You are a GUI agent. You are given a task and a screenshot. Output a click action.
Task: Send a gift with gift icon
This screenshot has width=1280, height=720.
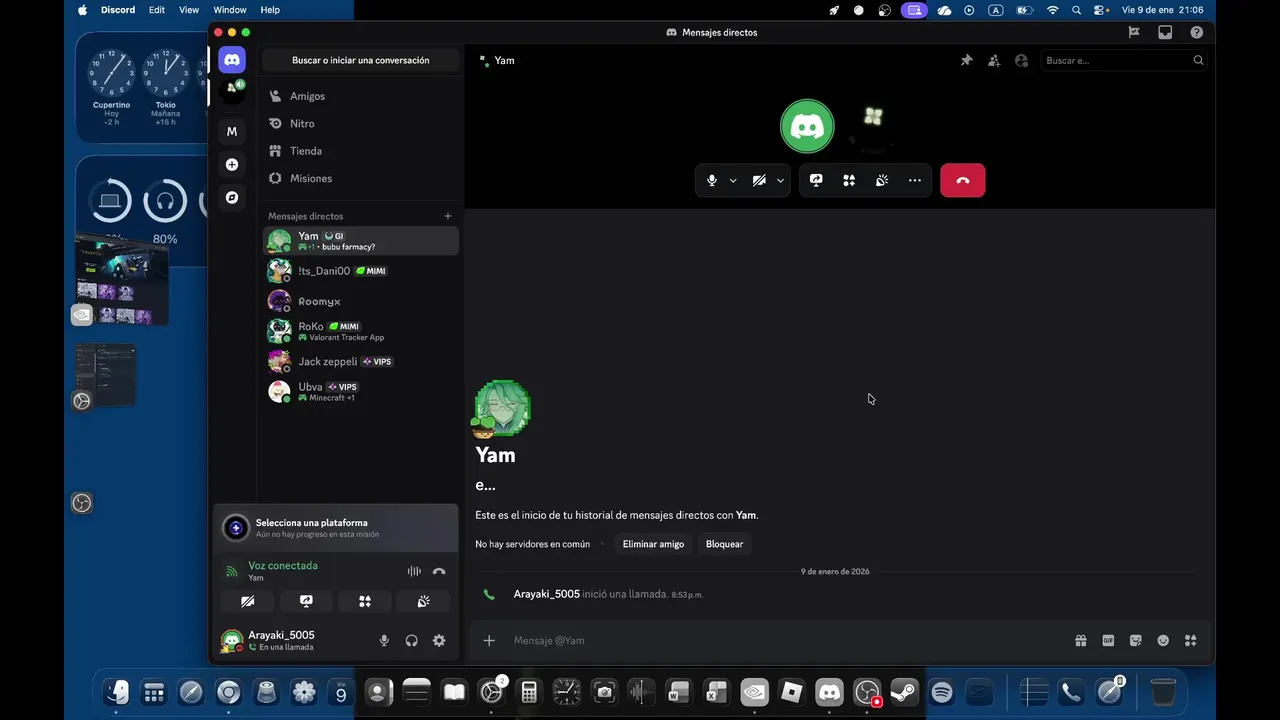click(1081, 641)
